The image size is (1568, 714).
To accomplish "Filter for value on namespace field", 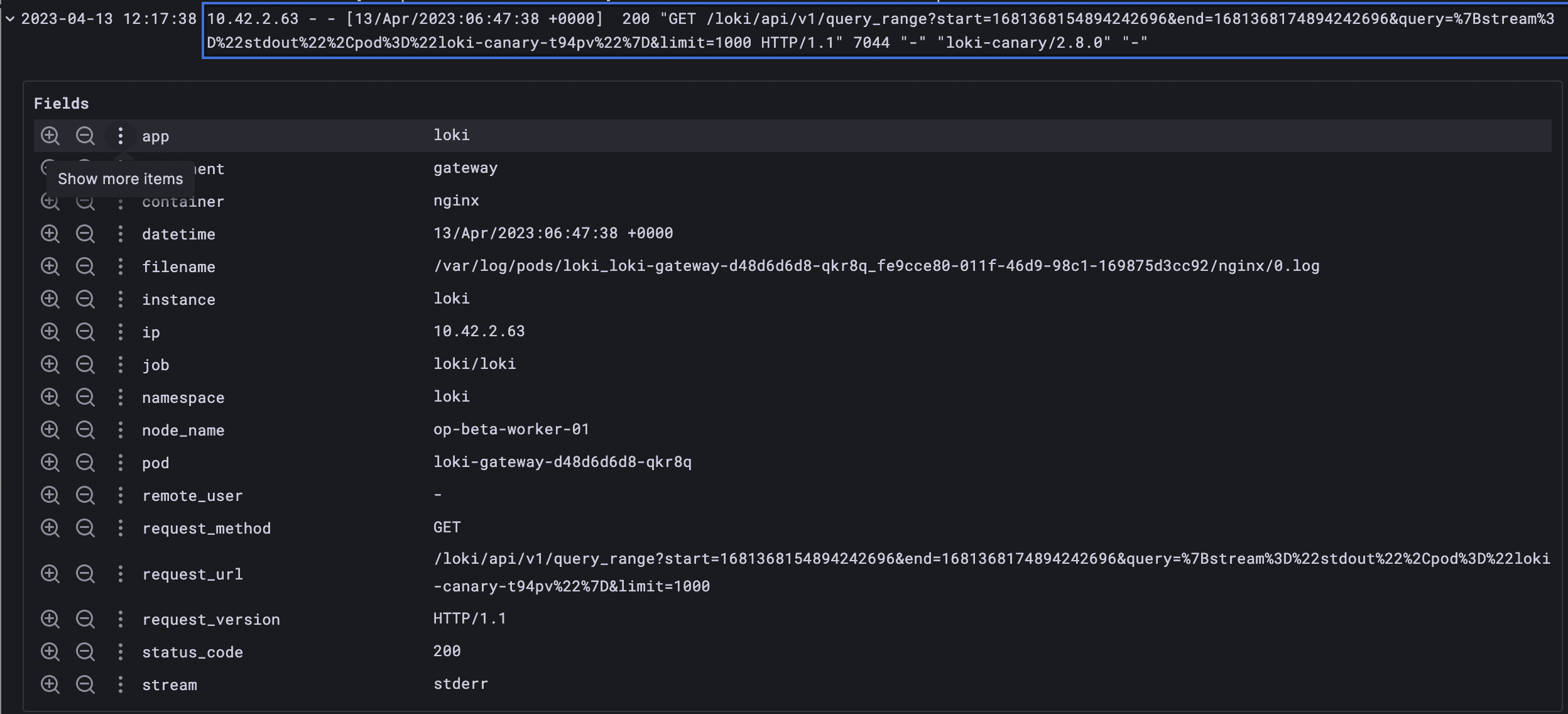I will [x=50, y=397].
